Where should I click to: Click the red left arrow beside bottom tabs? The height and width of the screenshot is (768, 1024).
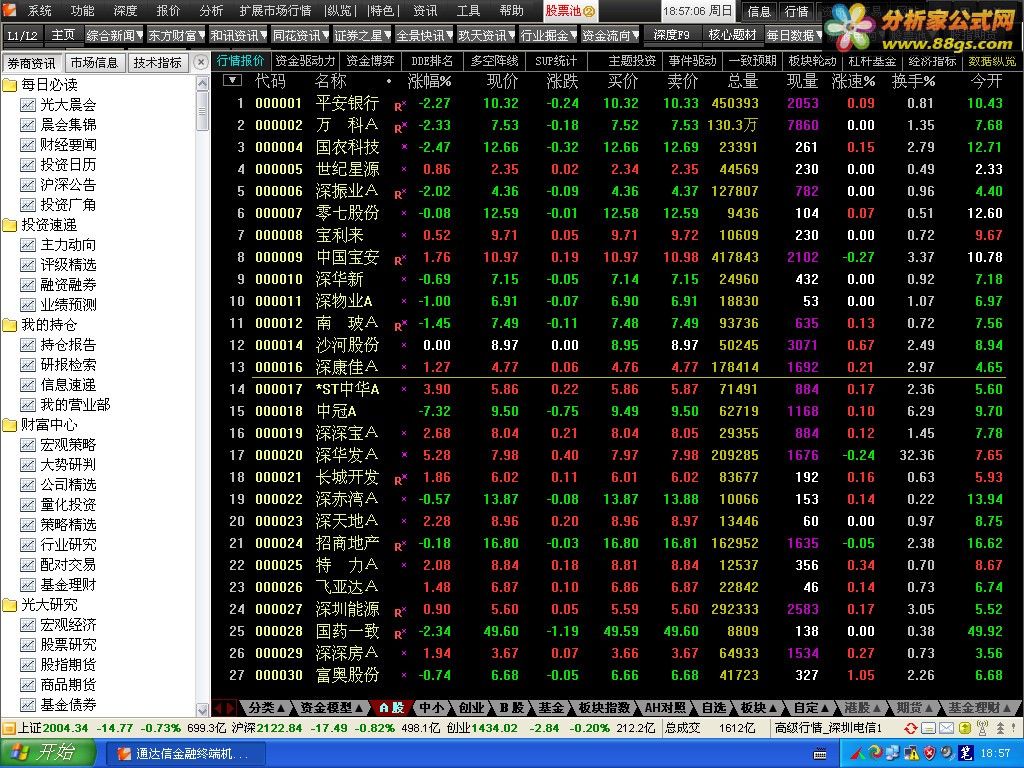[219, 707]
